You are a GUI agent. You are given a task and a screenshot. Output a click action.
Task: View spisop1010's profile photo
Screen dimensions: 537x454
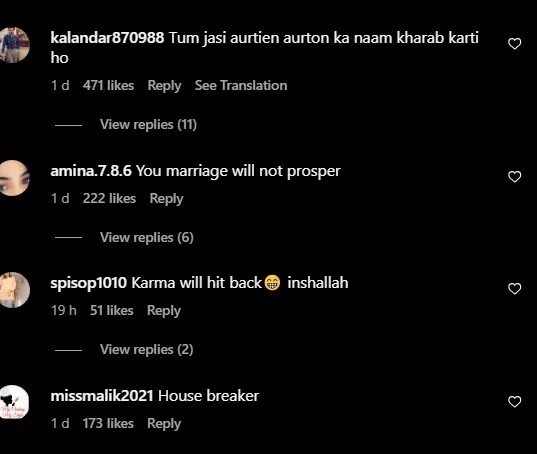14,290
